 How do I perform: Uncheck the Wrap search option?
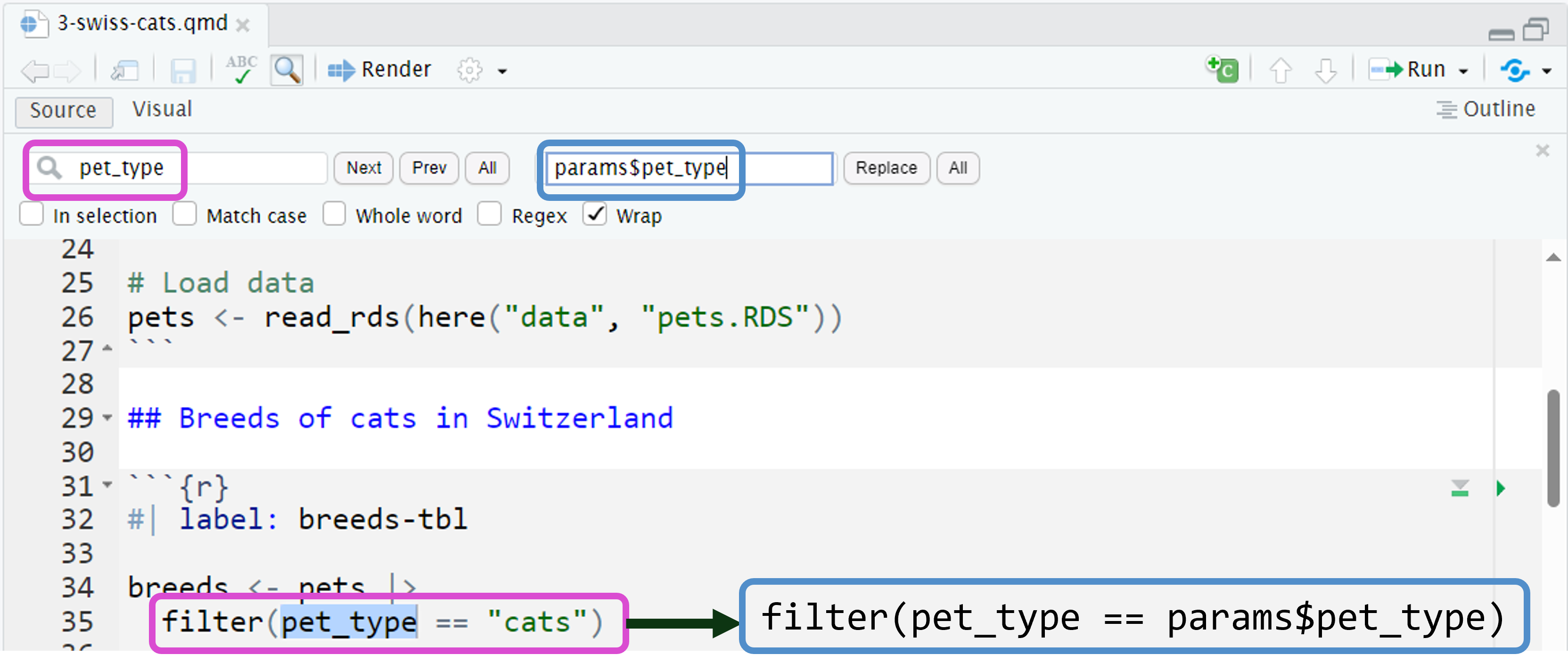point(595,214)
